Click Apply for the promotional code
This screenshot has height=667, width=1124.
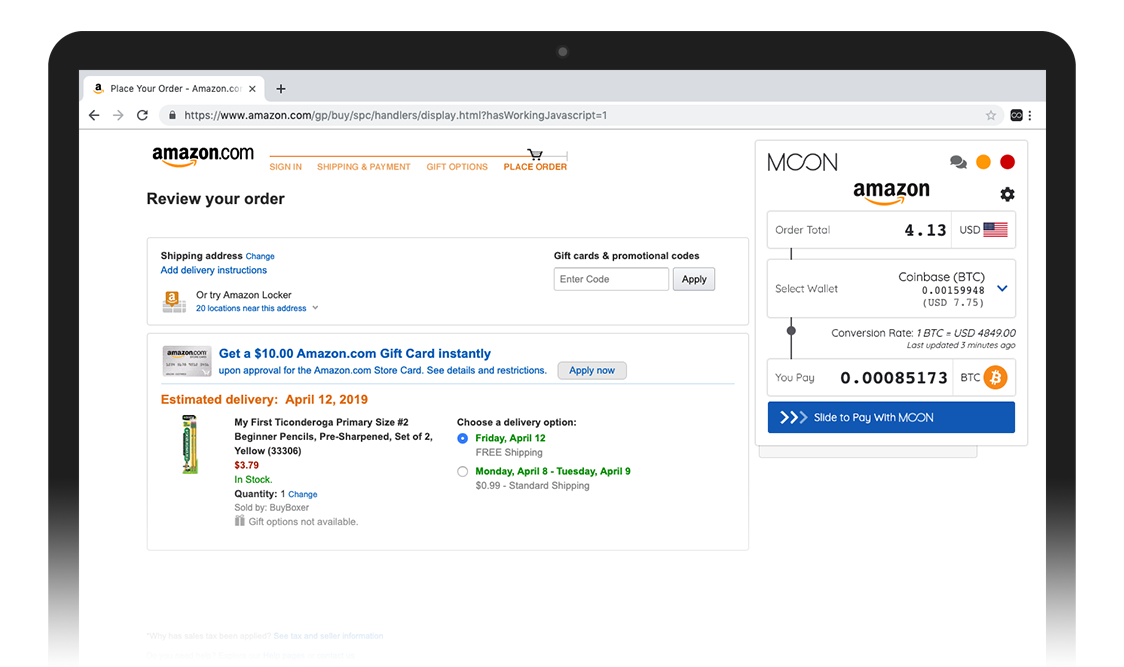(x=694, y=279)
